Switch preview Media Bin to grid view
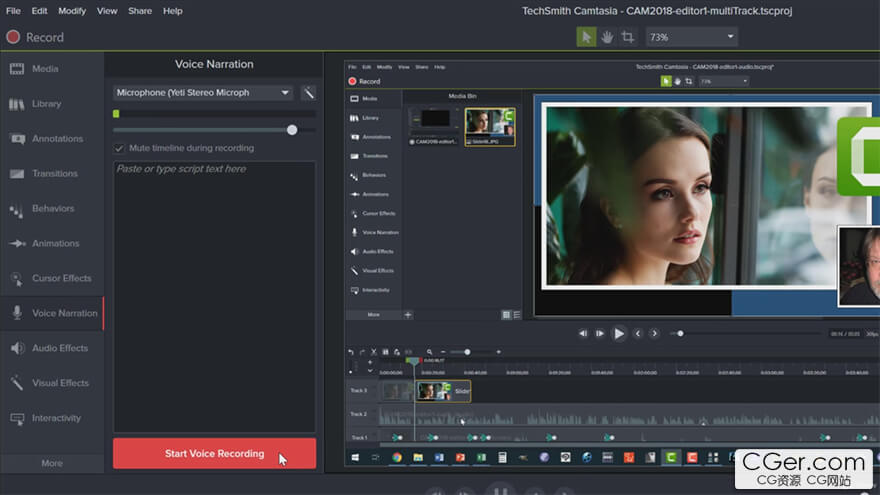This screenshot has width=880, height=495. tap(506, 315)
